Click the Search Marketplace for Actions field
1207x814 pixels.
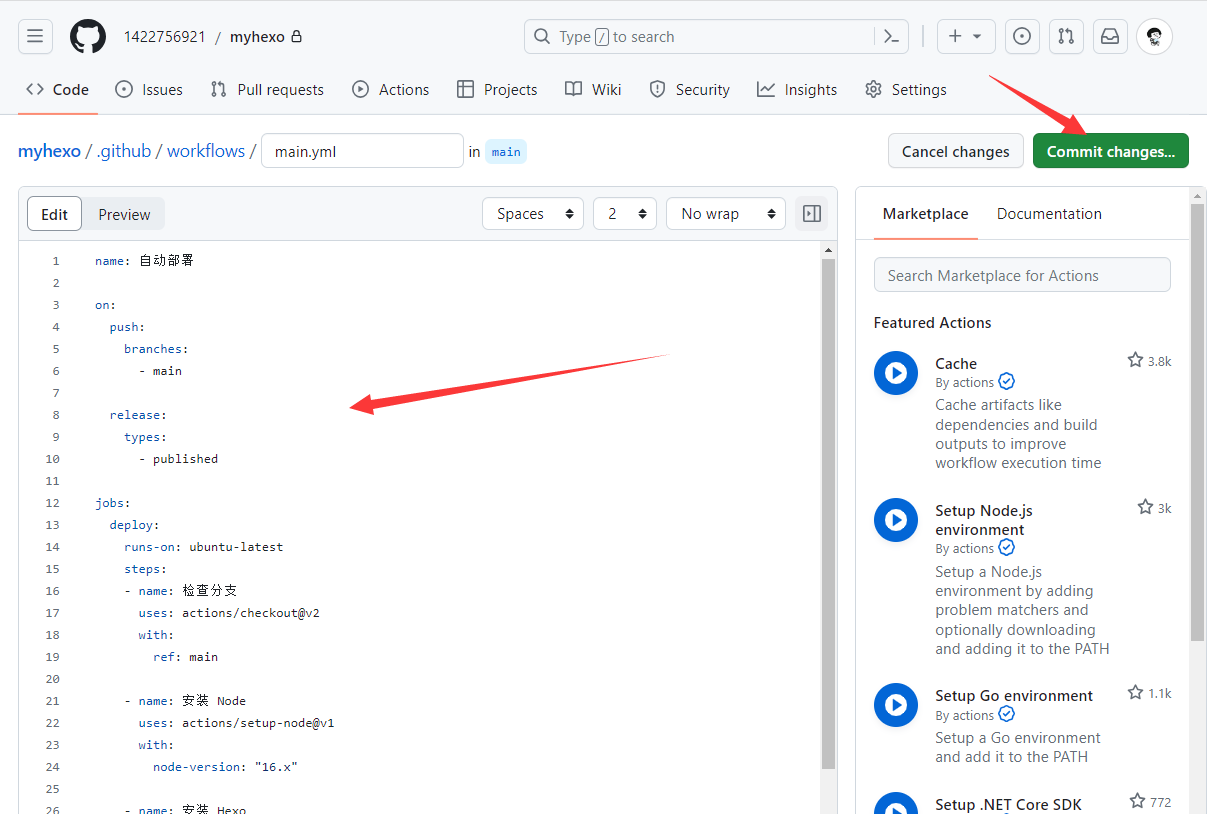[x=1021, y=275]
